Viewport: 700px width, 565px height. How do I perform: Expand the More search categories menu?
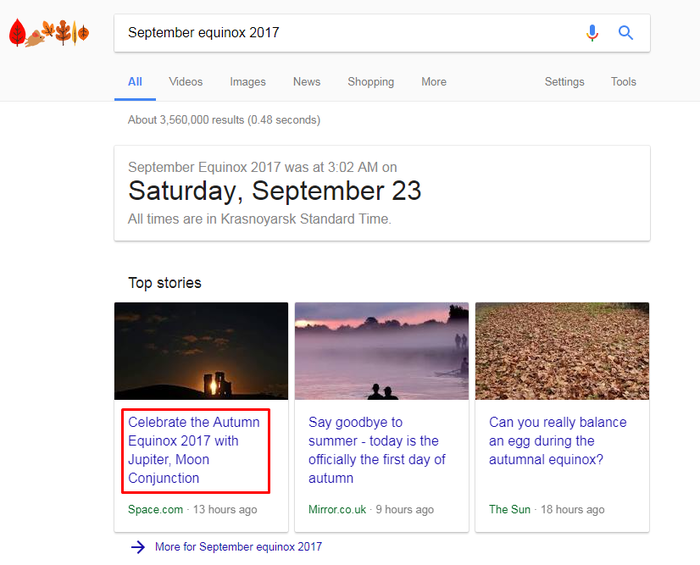pyautogui.click(x=434, y=82)
